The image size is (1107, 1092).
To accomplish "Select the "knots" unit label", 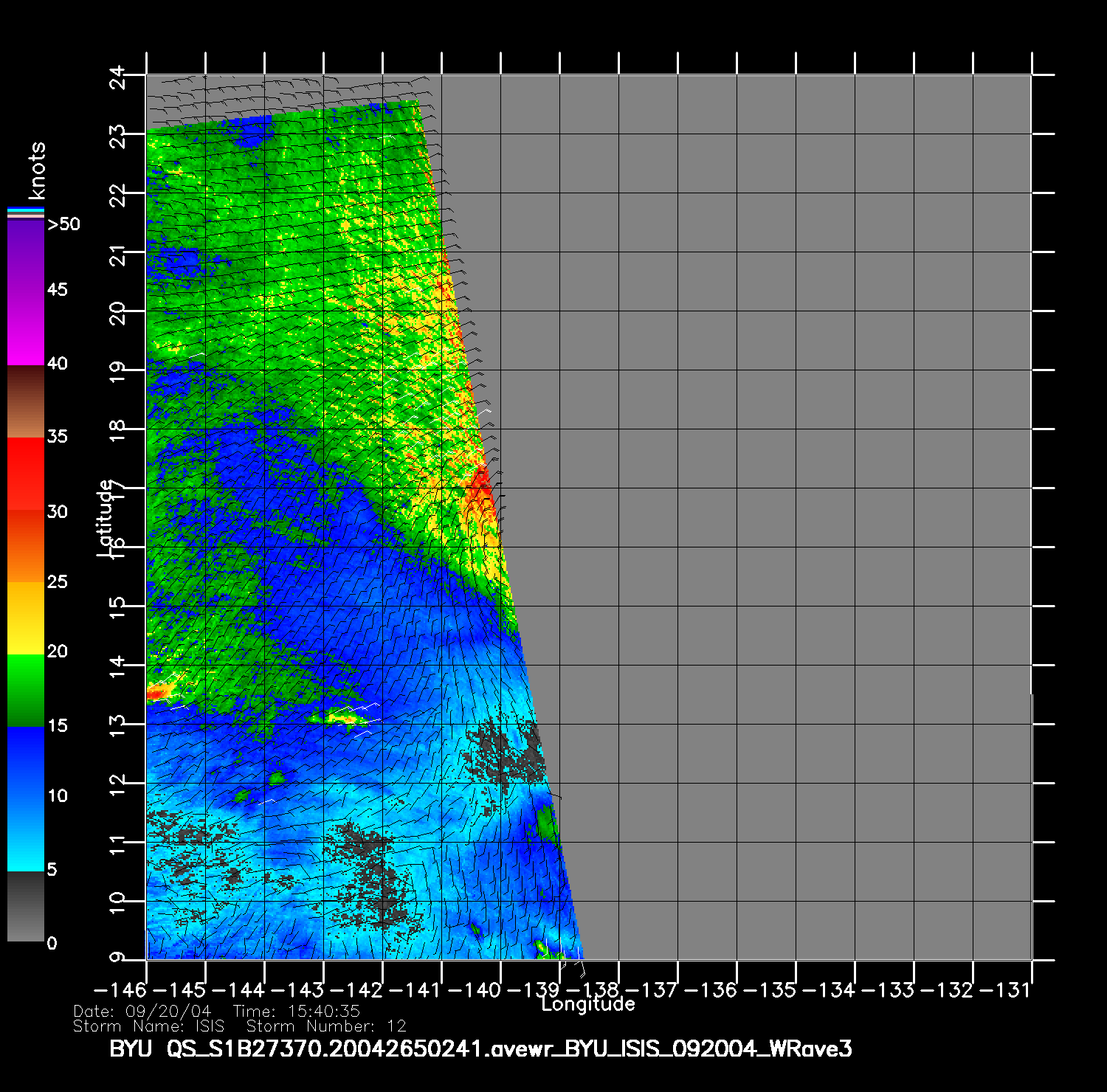I will (36, 170).
